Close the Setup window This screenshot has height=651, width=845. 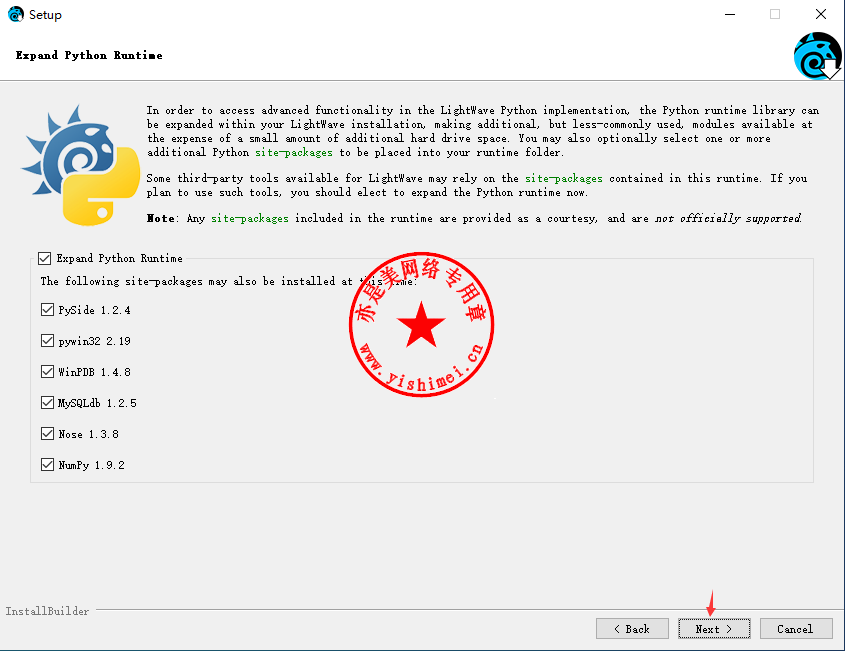(821, 15)
